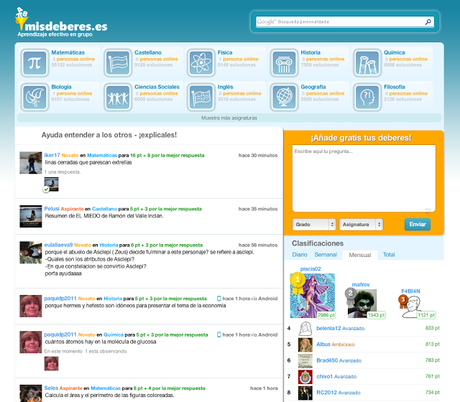460x402 pixels.
Task: Open the Historia column icon
Action: (284, 63)
